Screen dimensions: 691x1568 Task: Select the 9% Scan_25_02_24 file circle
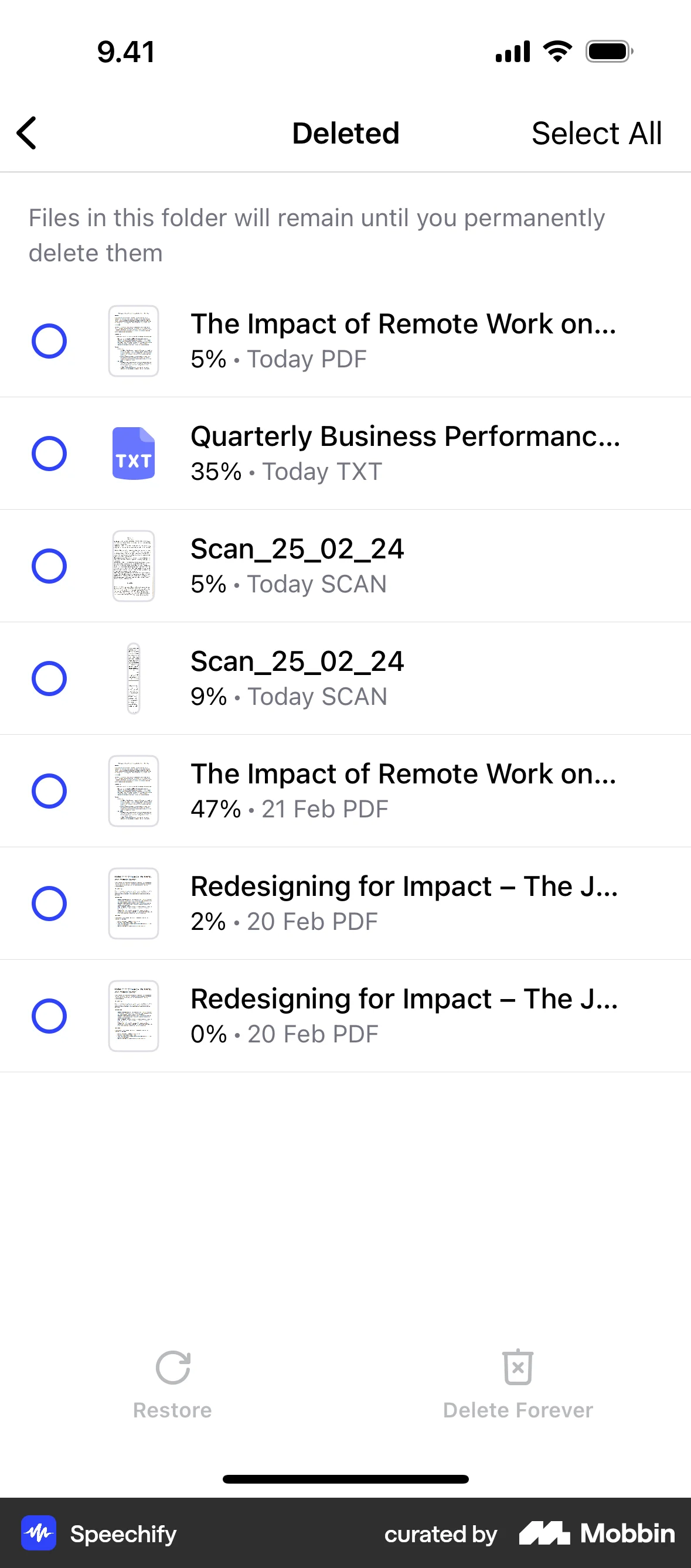pos(49,678)
